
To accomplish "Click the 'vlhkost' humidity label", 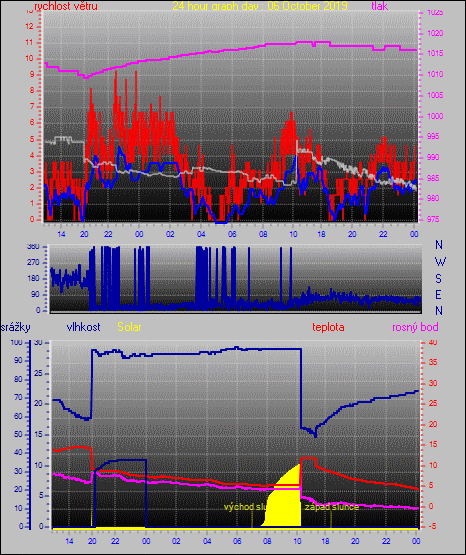I will pos(83,327).
